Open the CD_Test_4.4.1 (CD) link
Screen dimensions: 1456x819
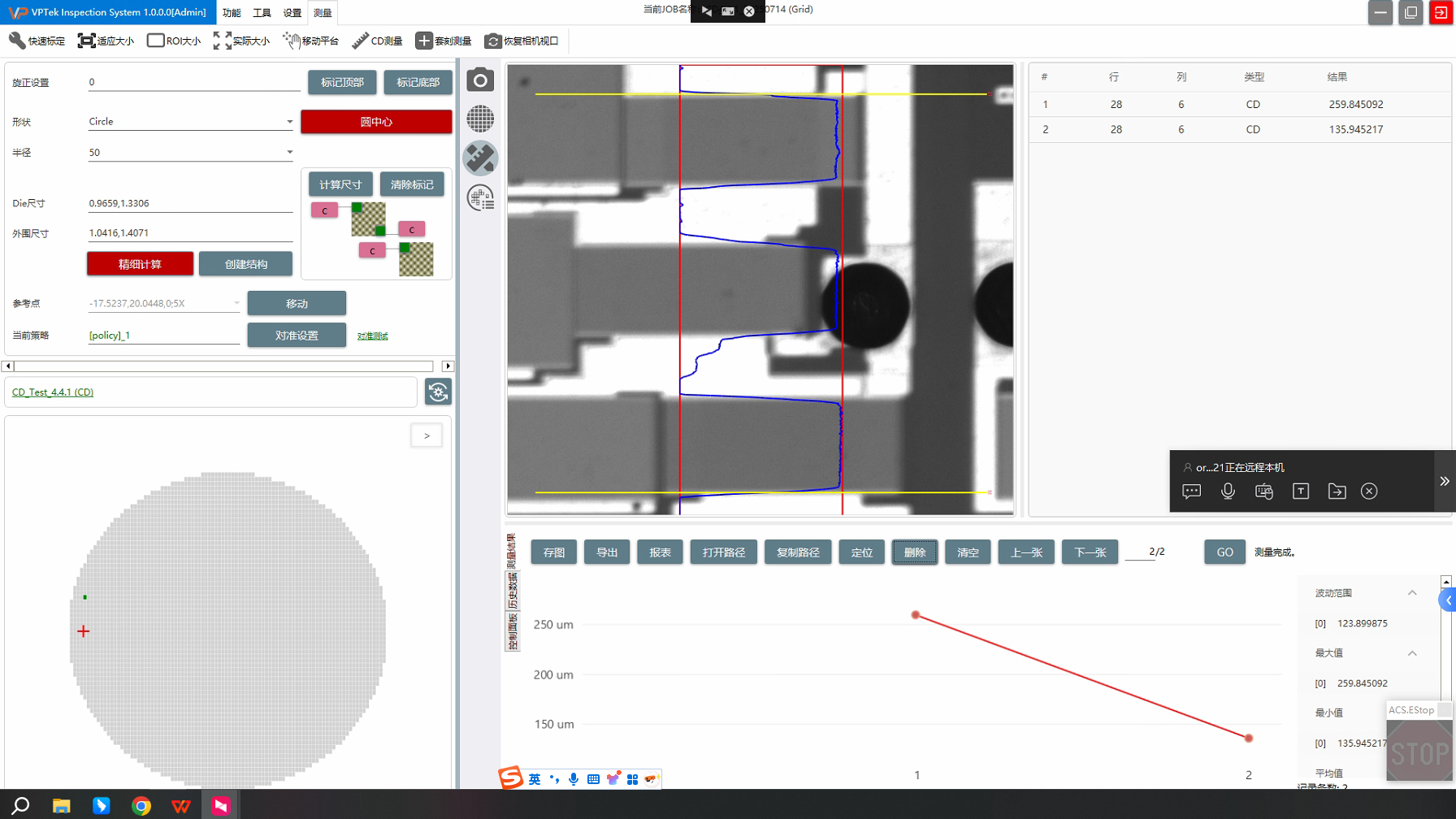point(53,392)
